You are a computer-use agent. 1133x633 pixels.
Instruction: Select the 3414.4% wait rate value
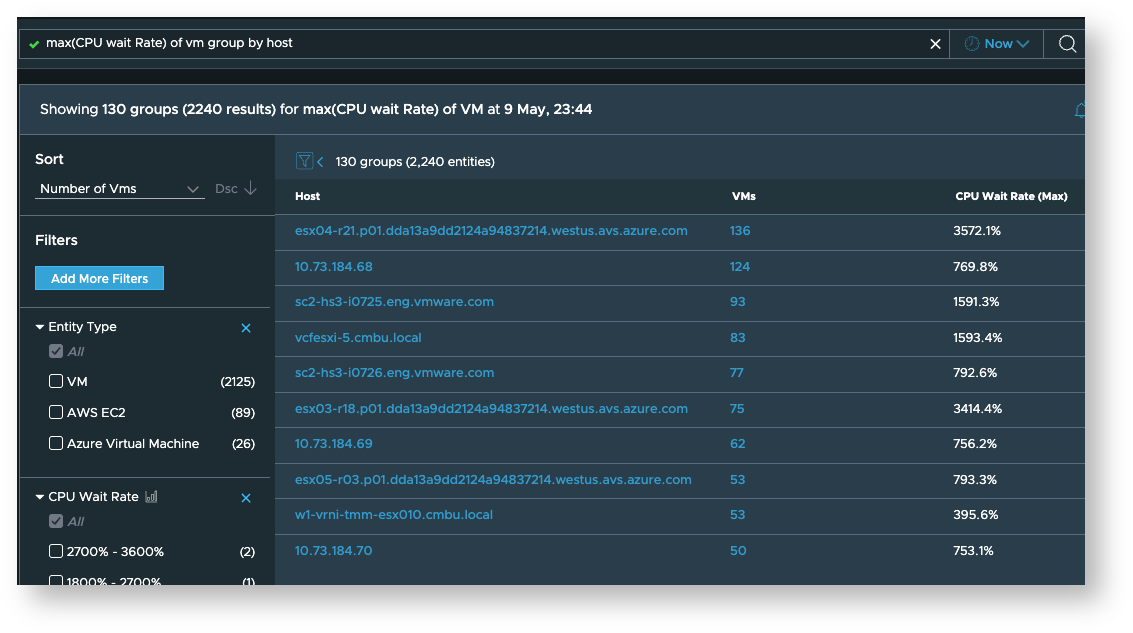click(978, 409)
